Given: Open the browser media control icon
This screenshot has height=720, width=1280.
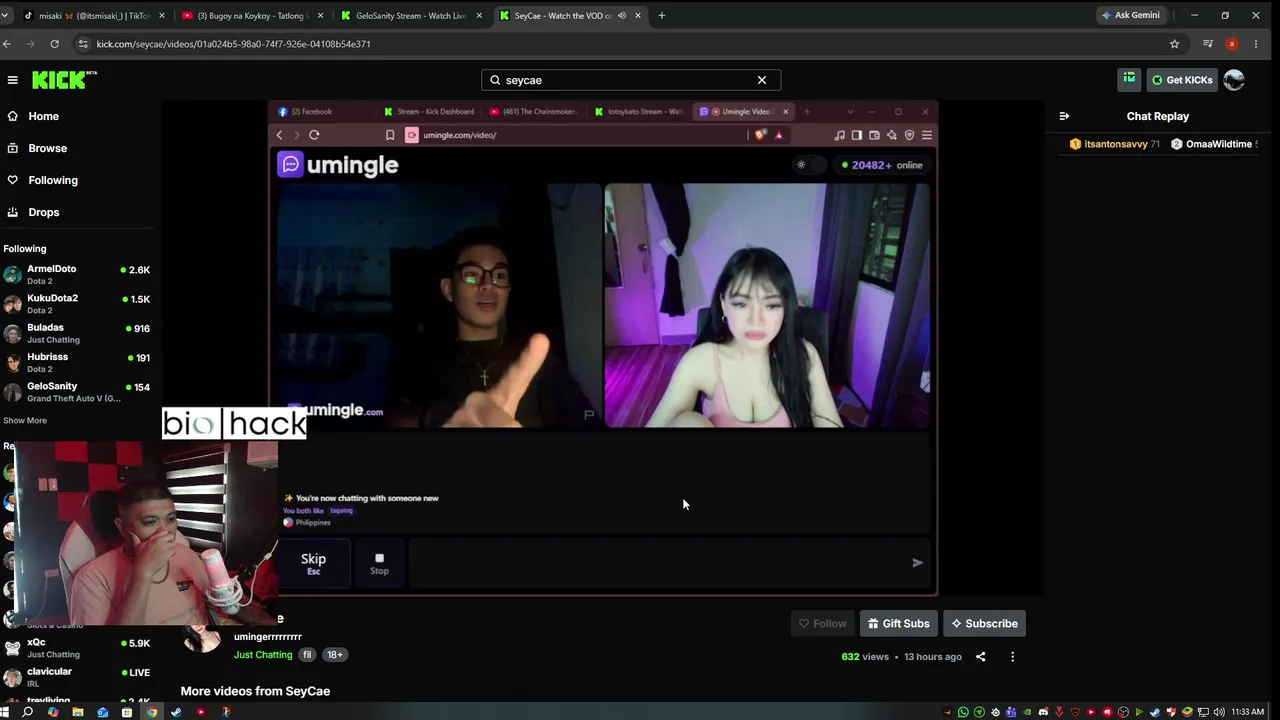Looking at the screenshot, I should (x=1207, y=44).
